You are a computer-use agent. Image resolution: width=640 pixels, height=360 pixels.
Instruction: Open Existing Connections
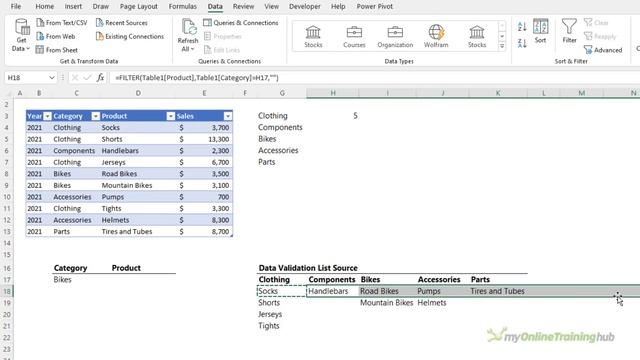[130, 36]
